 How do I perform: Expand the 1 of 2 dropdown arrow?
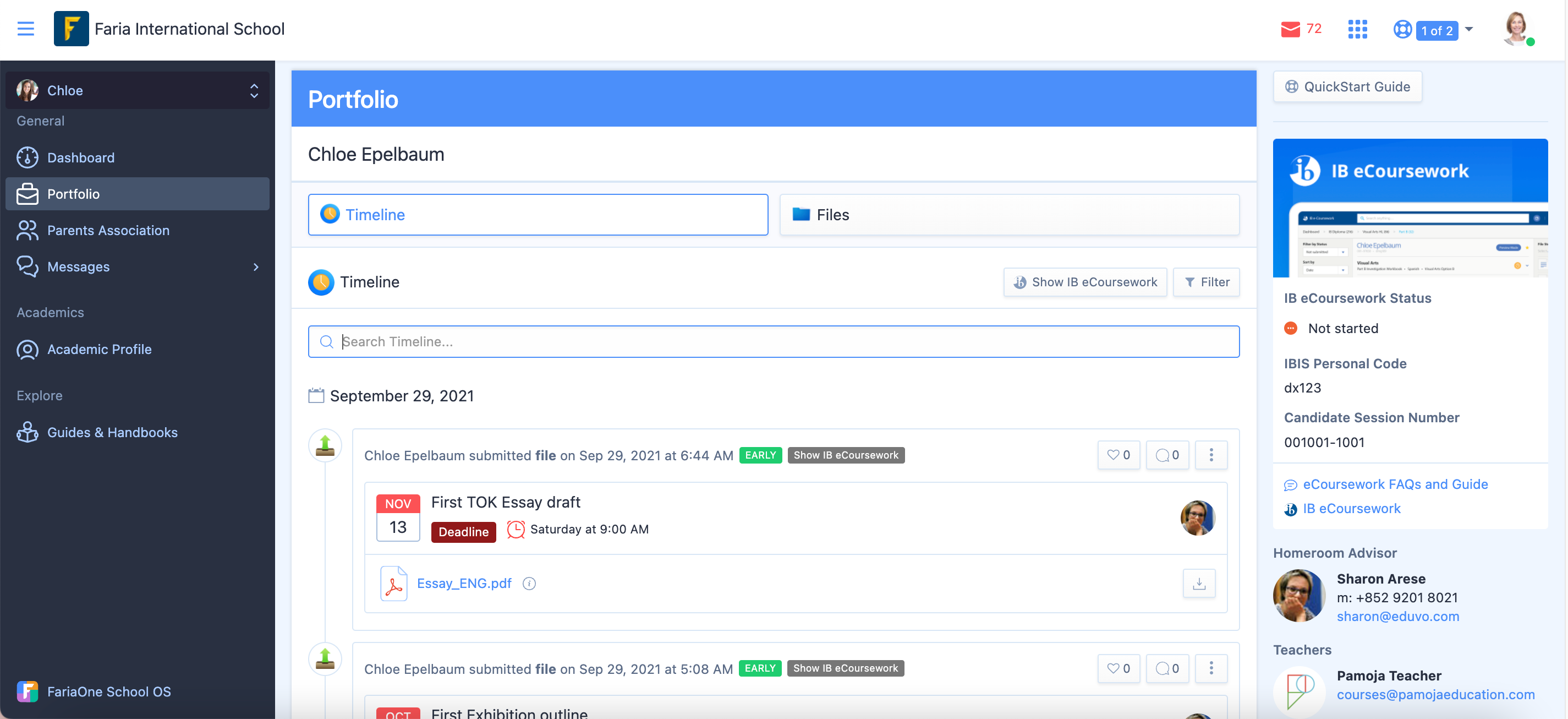click(1468, 29)
